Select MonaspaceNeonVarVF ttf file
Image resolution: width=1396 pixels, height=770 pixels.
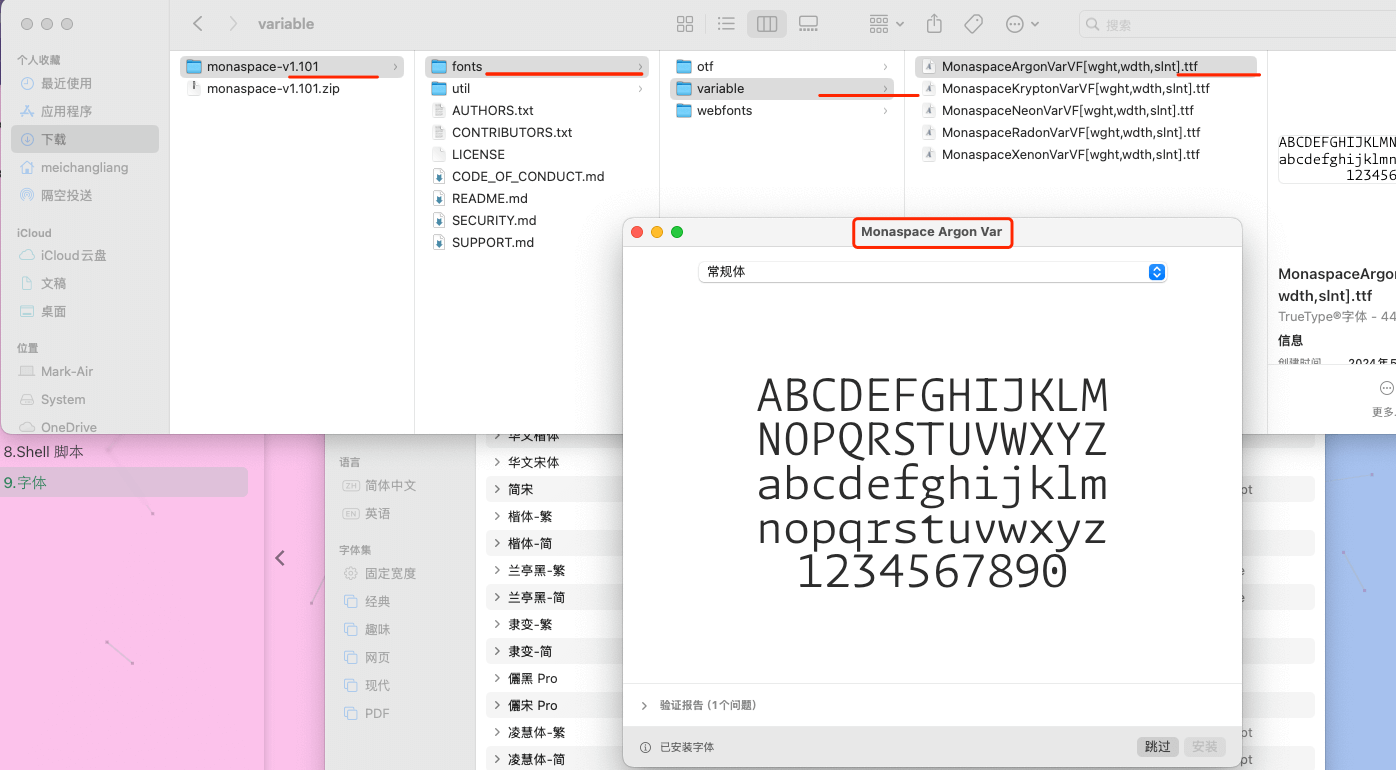pos(1086,110)
